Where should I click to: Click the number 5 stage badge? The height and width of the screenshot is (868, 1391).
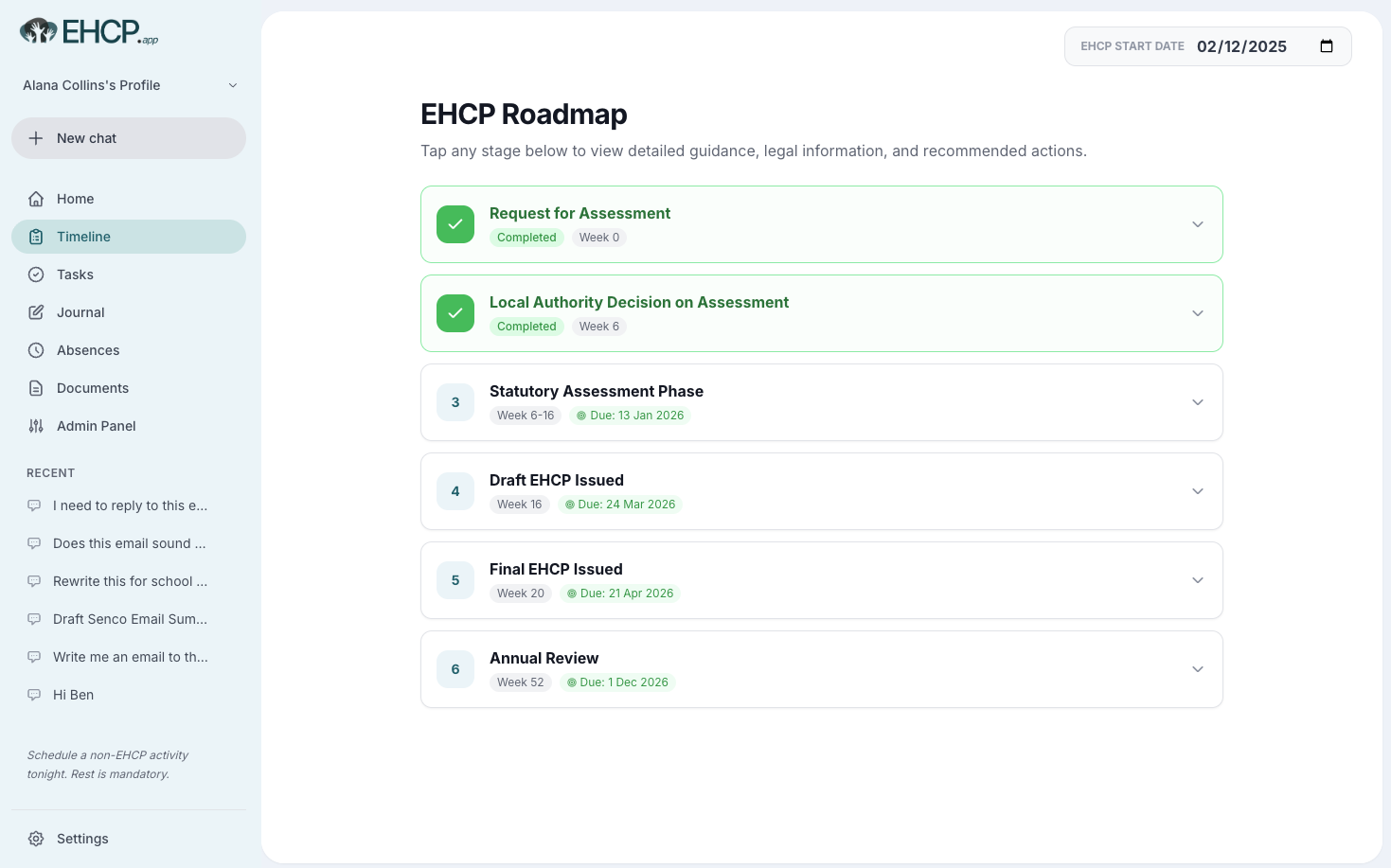455,580
